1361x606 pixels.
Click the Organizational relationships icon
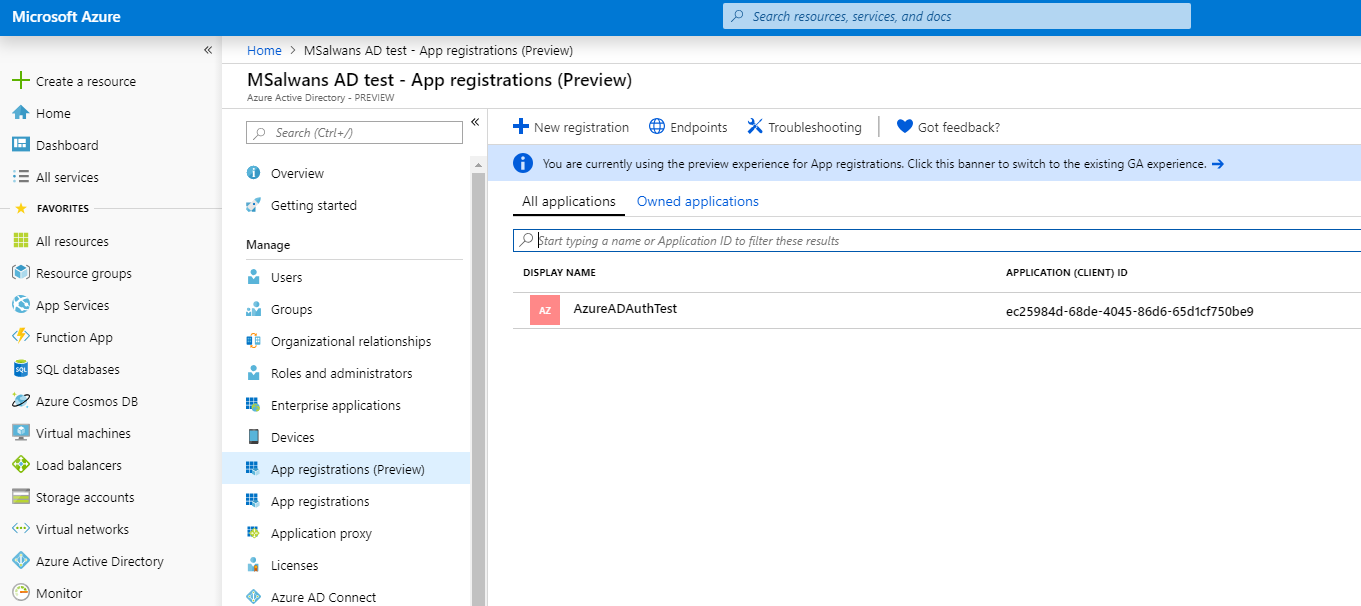point(253,341)
